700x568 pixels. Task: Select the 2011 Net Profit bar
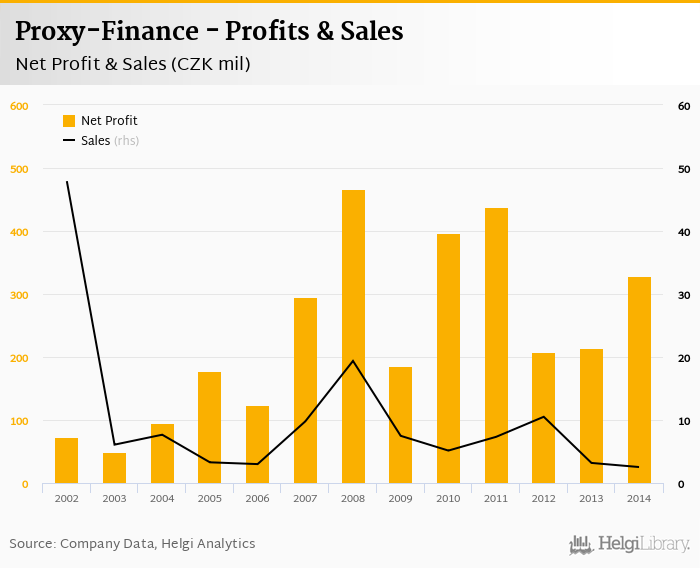point(496,346)
